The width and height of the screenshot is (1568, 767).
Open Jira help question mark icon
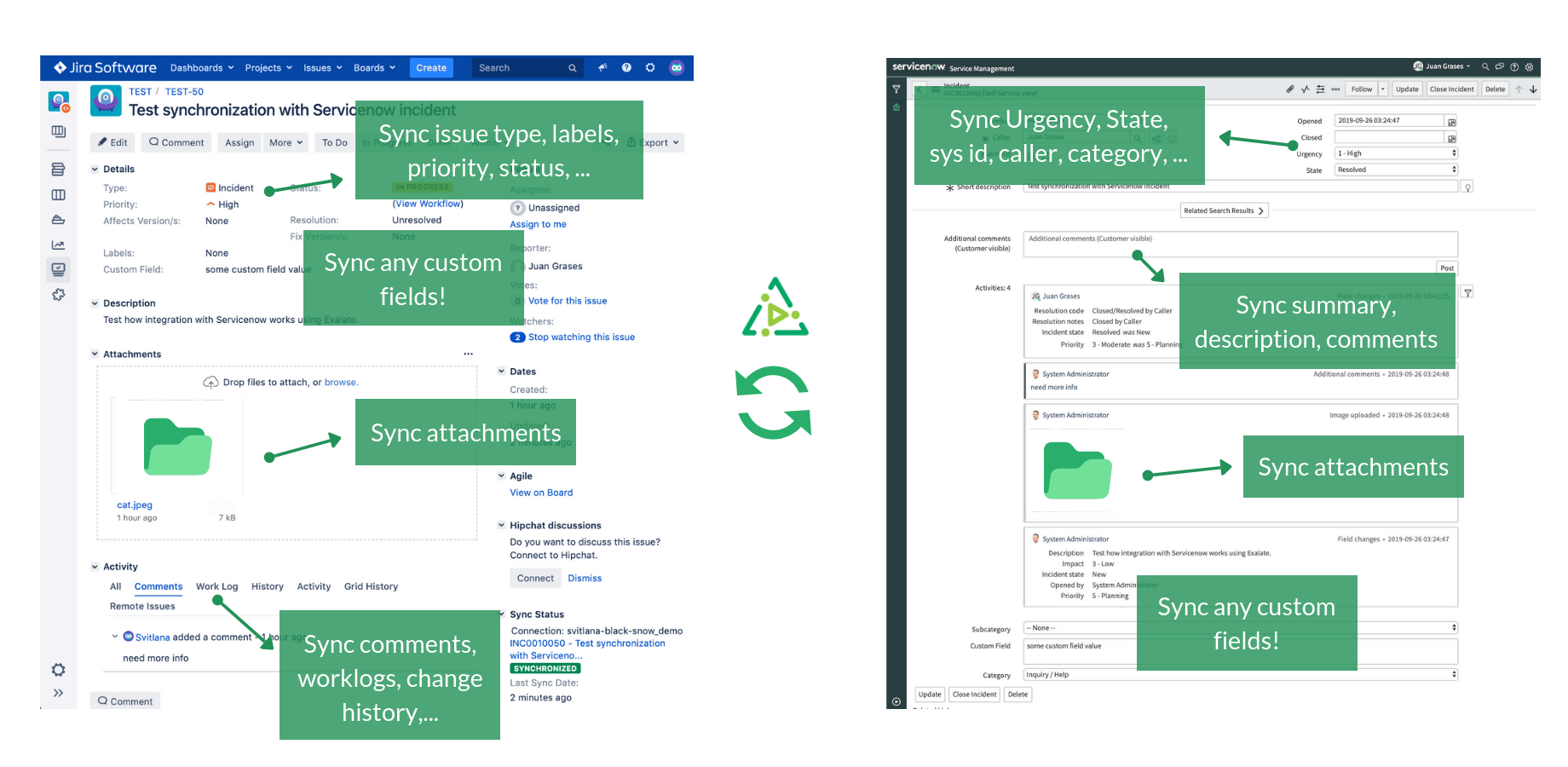(626, 68)
